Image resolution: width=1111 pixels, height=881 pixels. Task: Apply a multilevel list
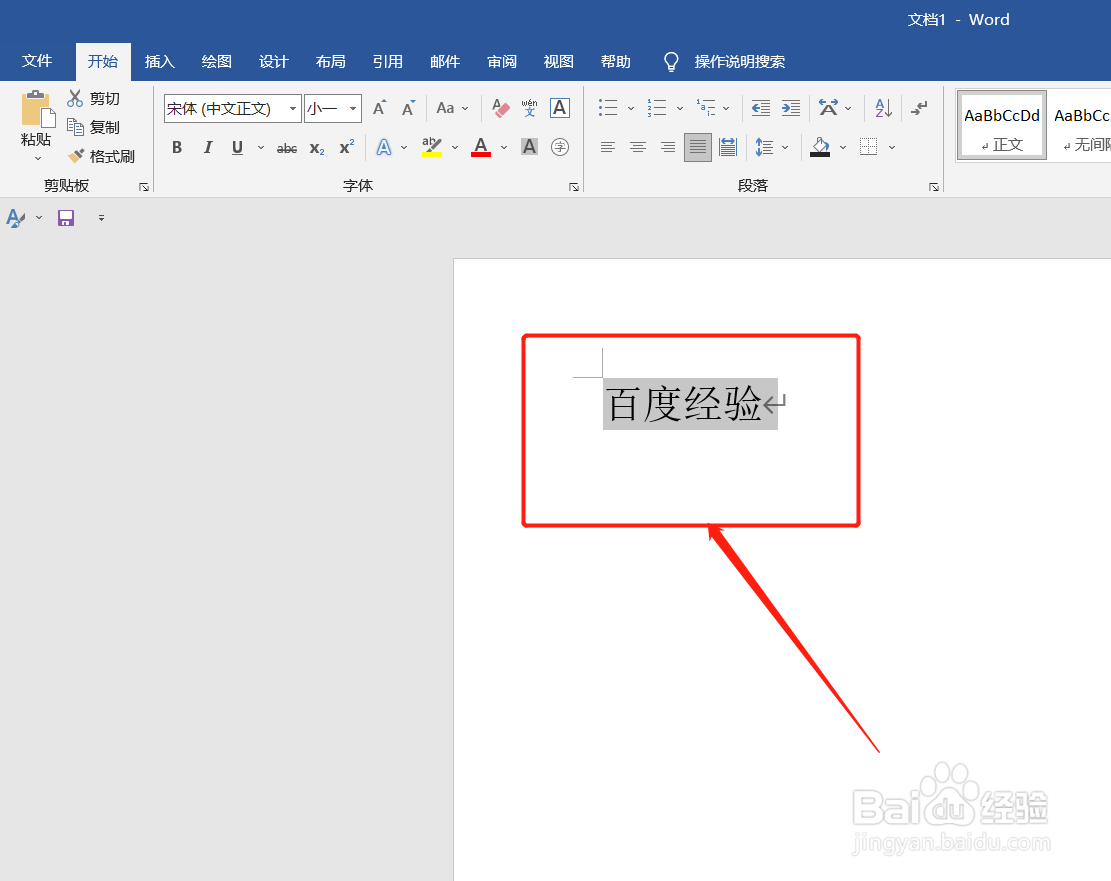pyautogui.click(x=706, y=108)
